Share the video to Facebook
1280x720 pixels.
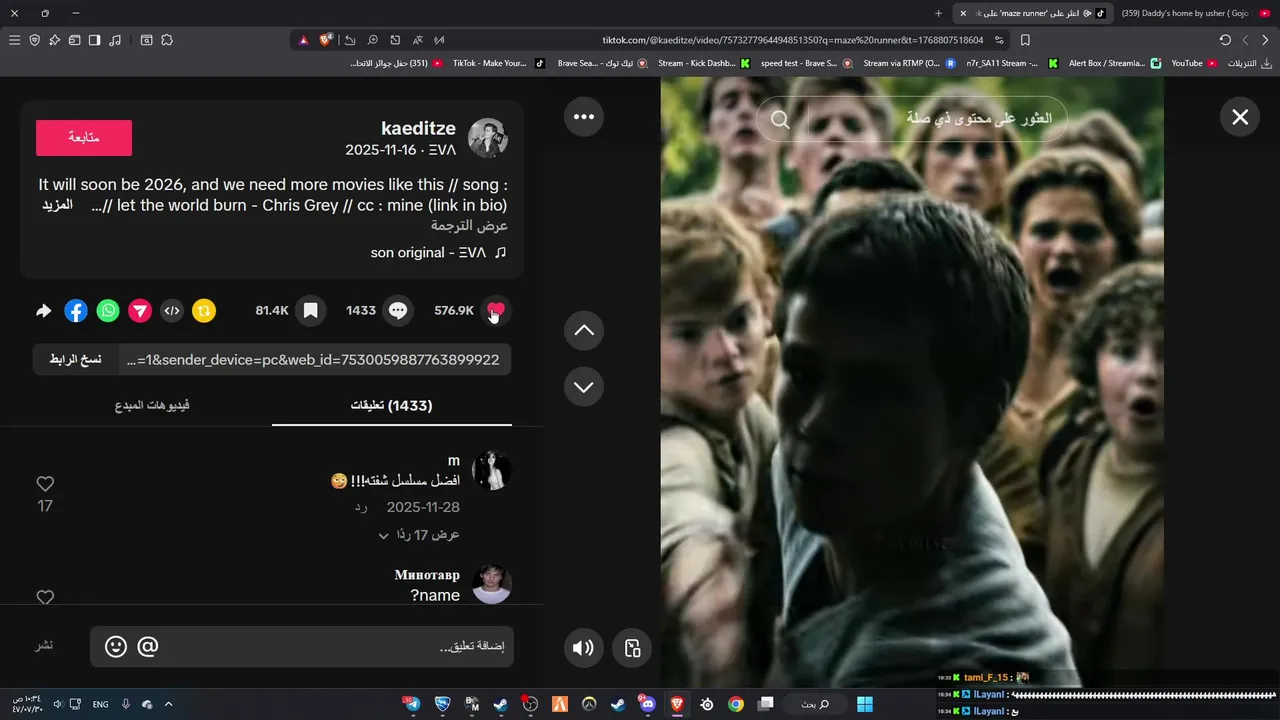tap(76, 311)
